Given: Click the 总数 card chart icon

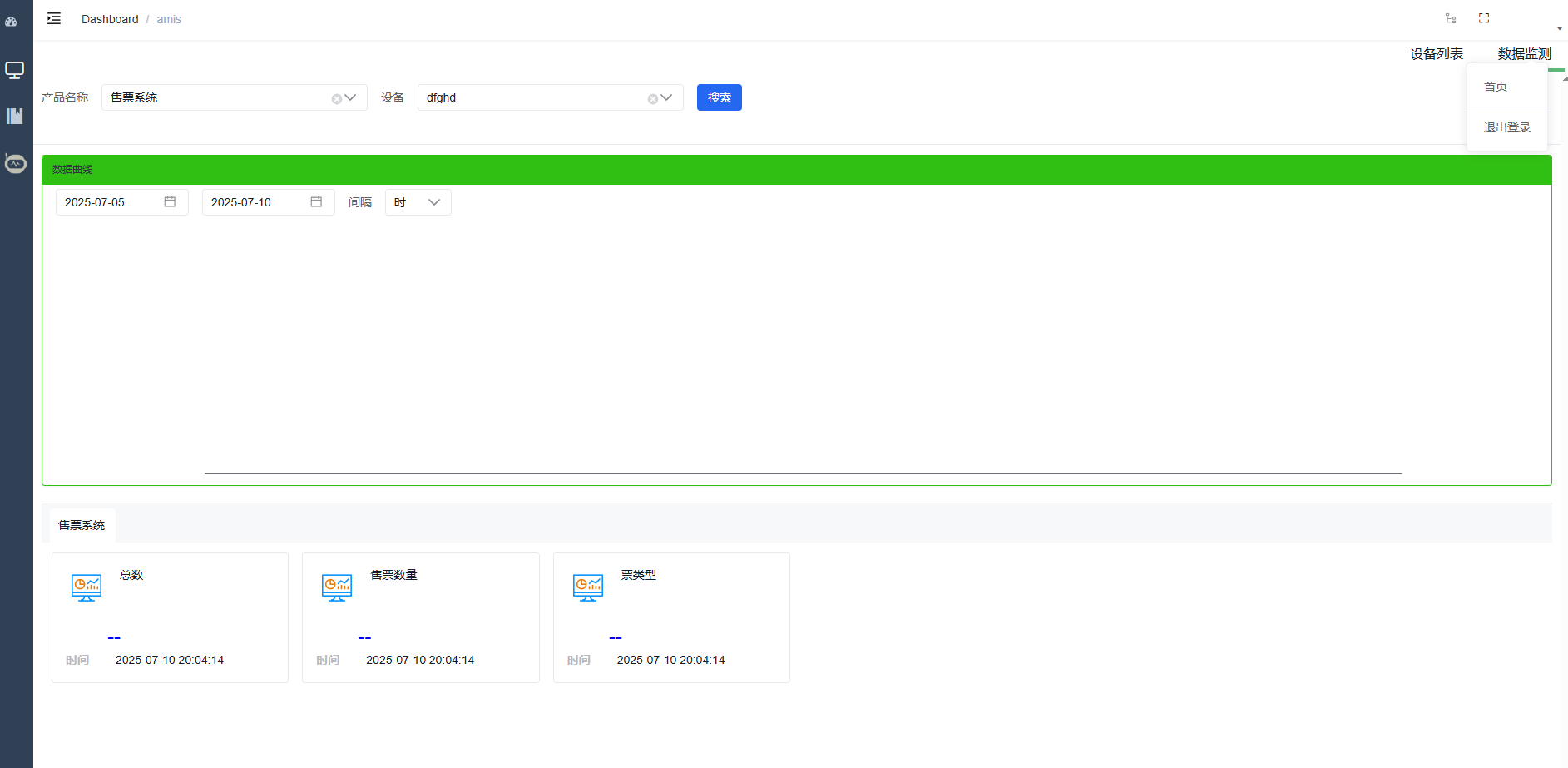Looking at the screenshot, I should 87,587.
